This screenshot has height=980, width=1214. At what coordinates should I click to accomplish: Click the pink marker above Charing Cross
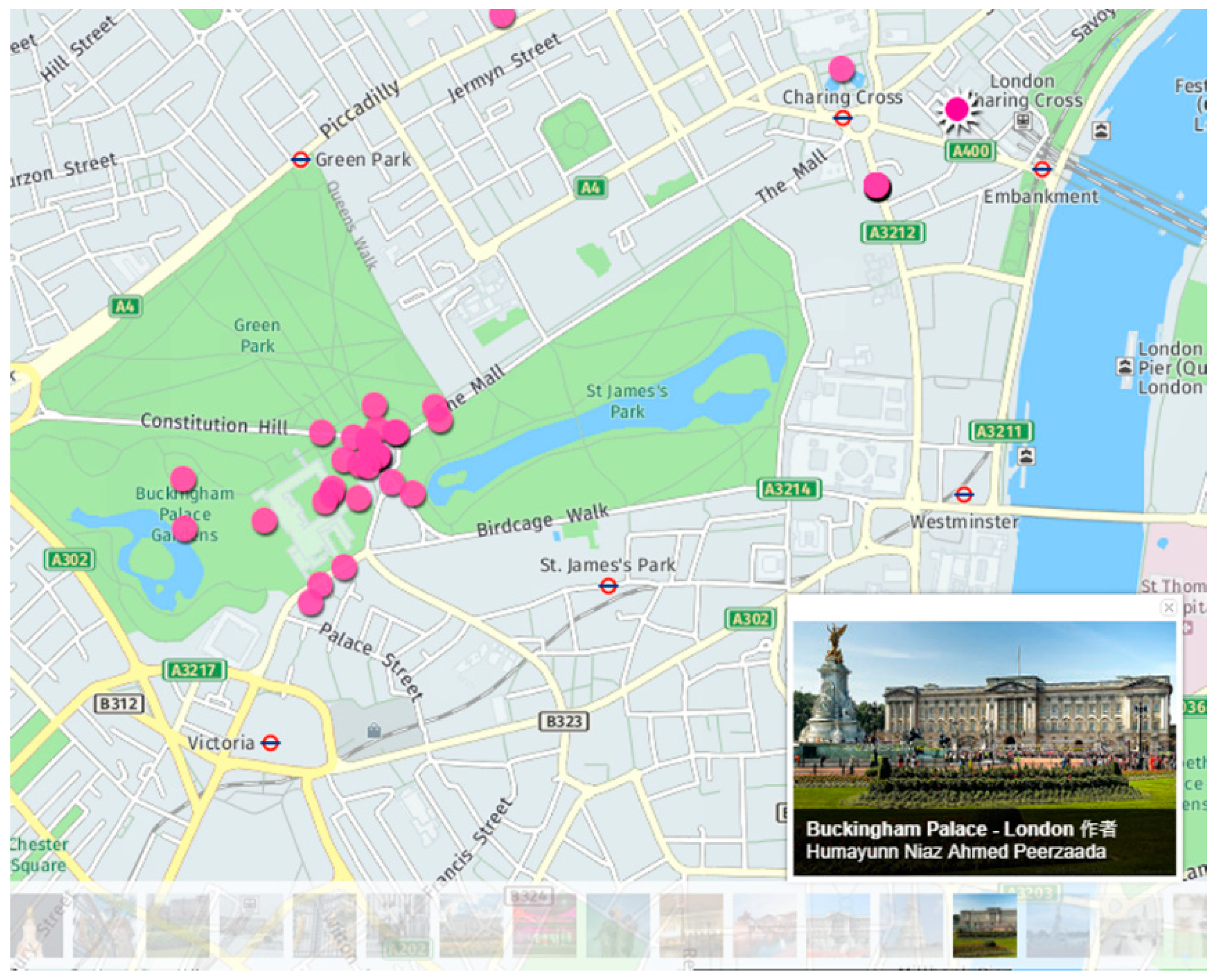(841, 68)
